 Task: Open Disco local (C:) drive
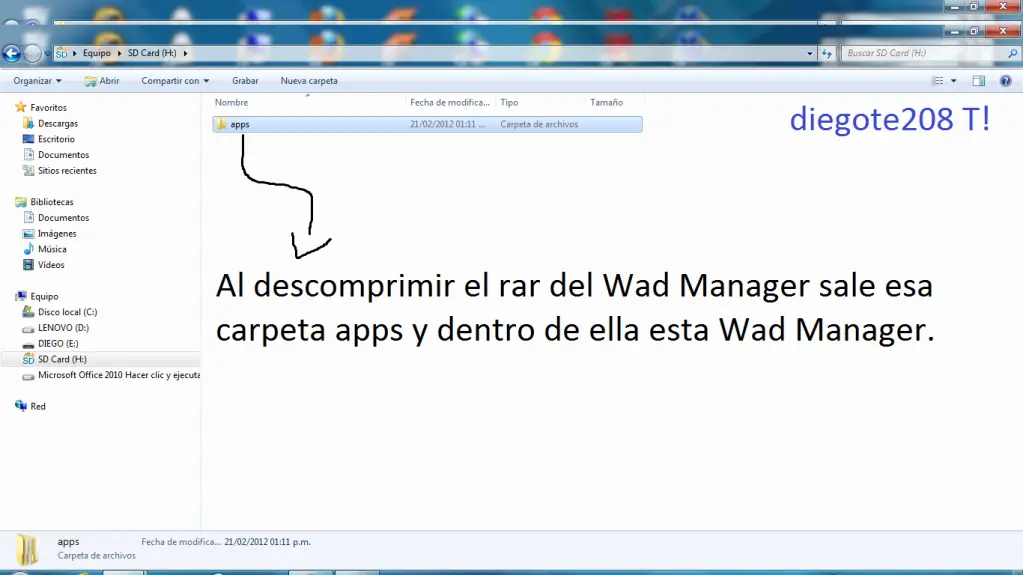67,312
